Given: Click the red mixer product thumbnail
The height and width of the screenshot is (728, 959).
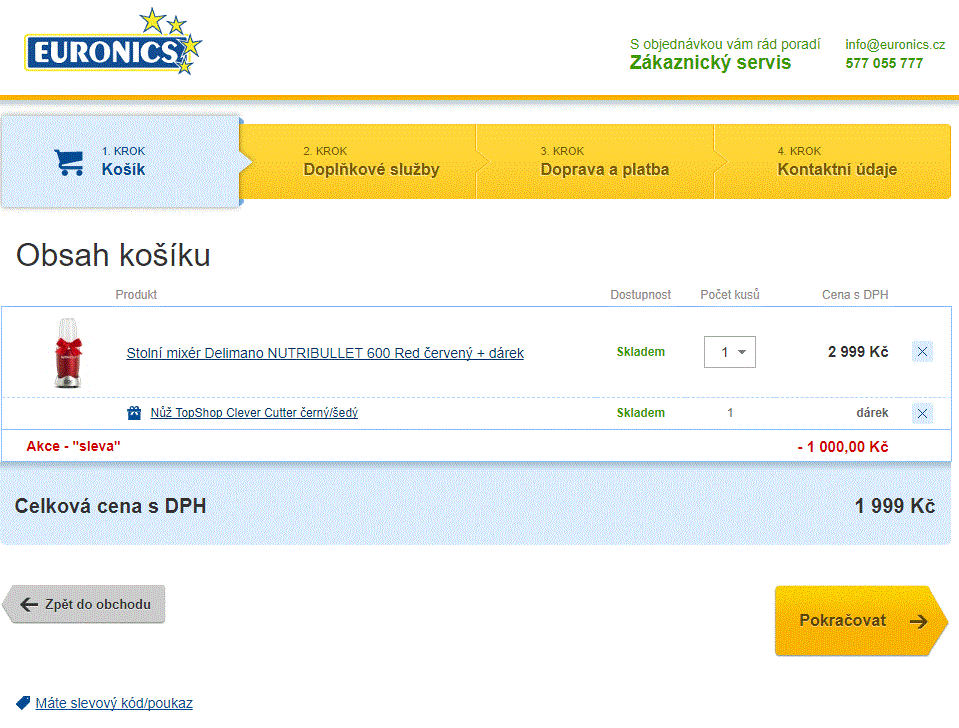Looking at the screenshot, I should click(68, 353).
